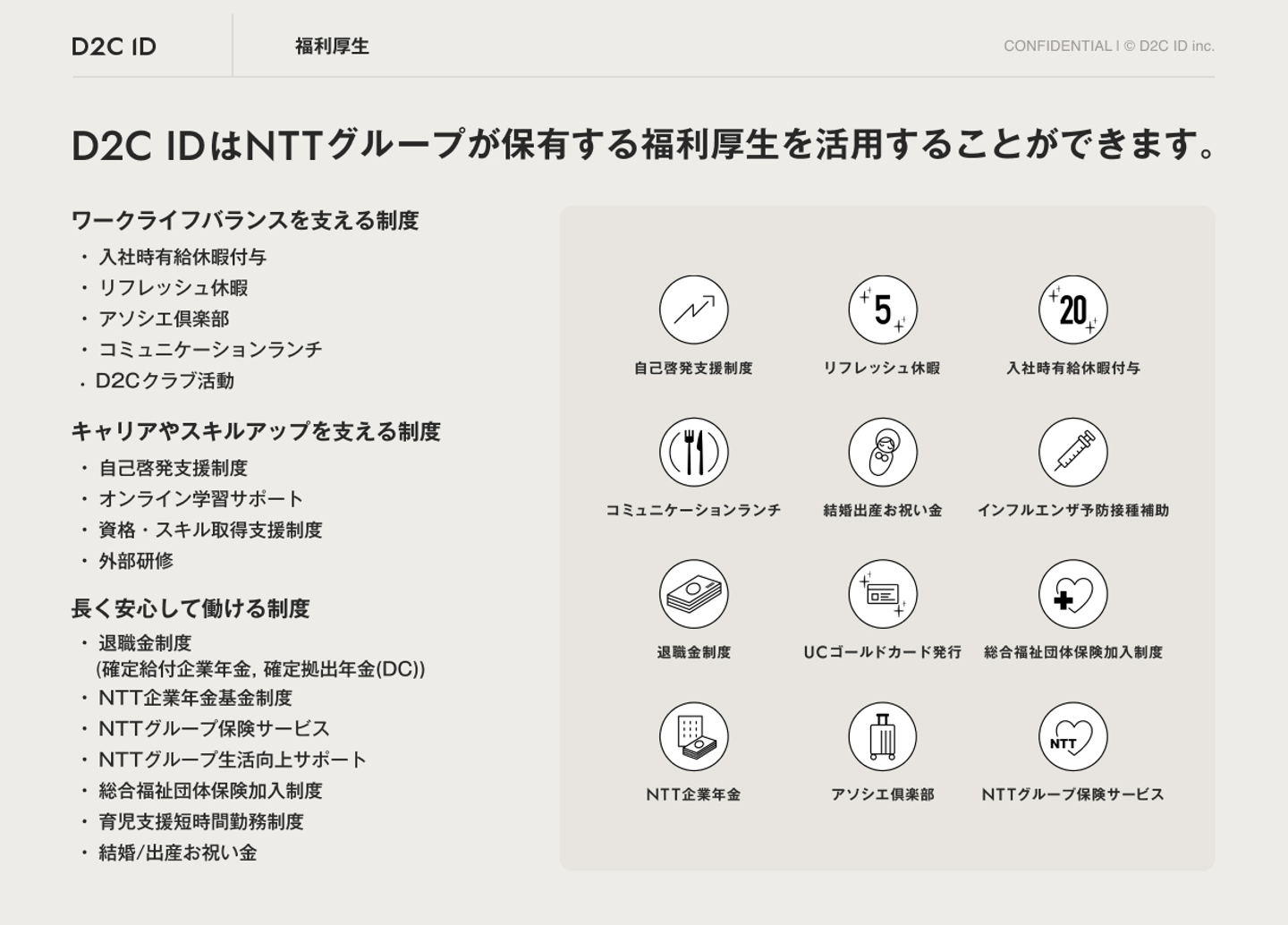Select the D2Cクラブ活動 bullet
The height and width of the screenshot is (925, 1288).
tap(165, 381)
